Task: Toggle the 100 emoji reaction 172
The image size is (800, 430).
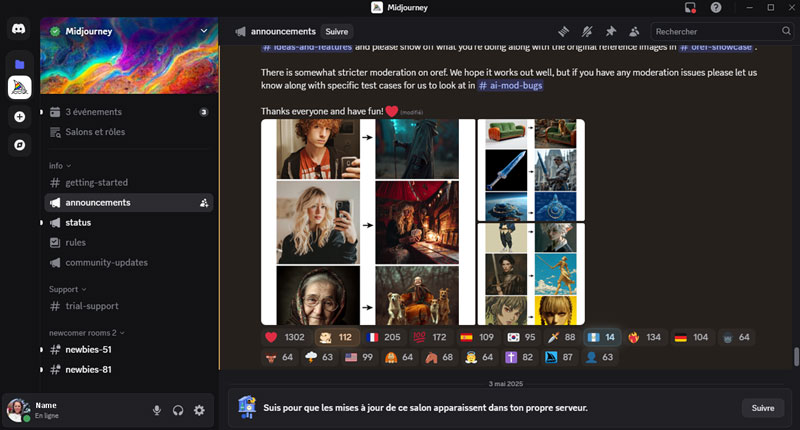Action: point(429,337)
